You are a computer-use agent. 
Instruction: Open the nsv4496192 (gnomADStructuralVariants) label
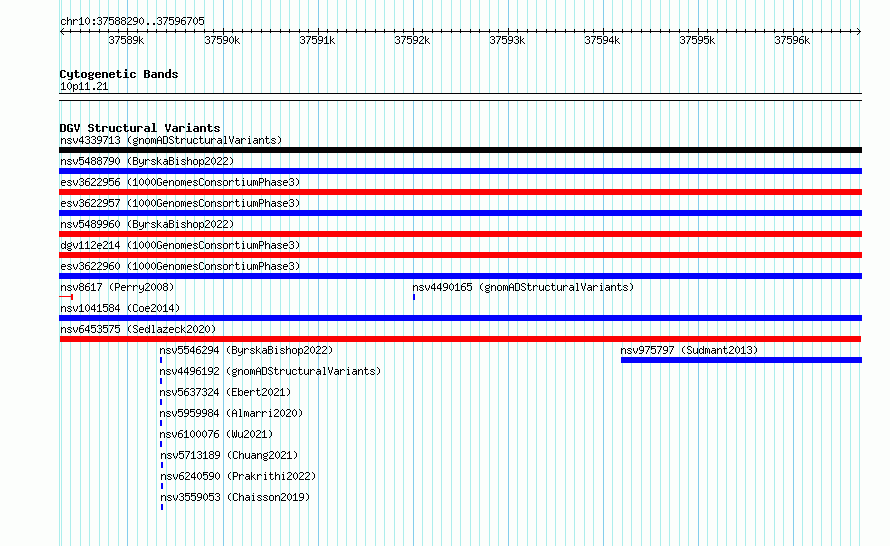pyautogui.click(x=270, y=371)
